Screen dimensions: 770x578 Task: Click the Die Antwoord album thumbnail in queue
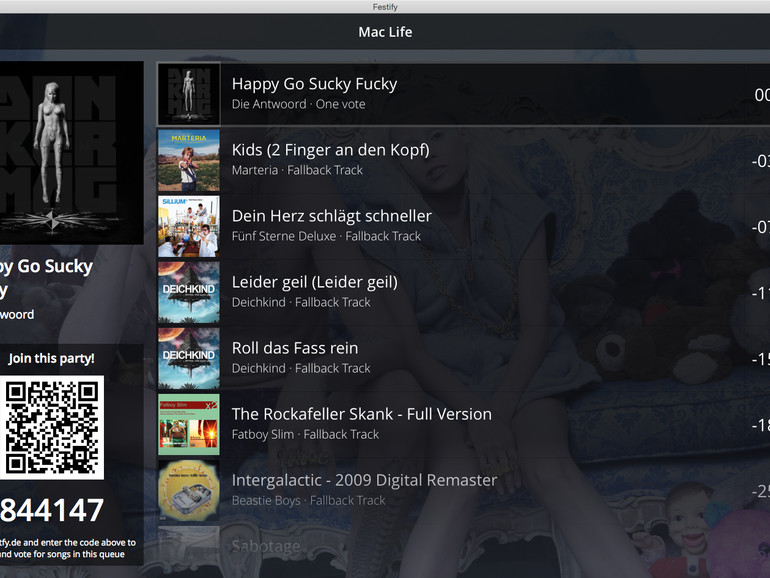click(189, 94)
